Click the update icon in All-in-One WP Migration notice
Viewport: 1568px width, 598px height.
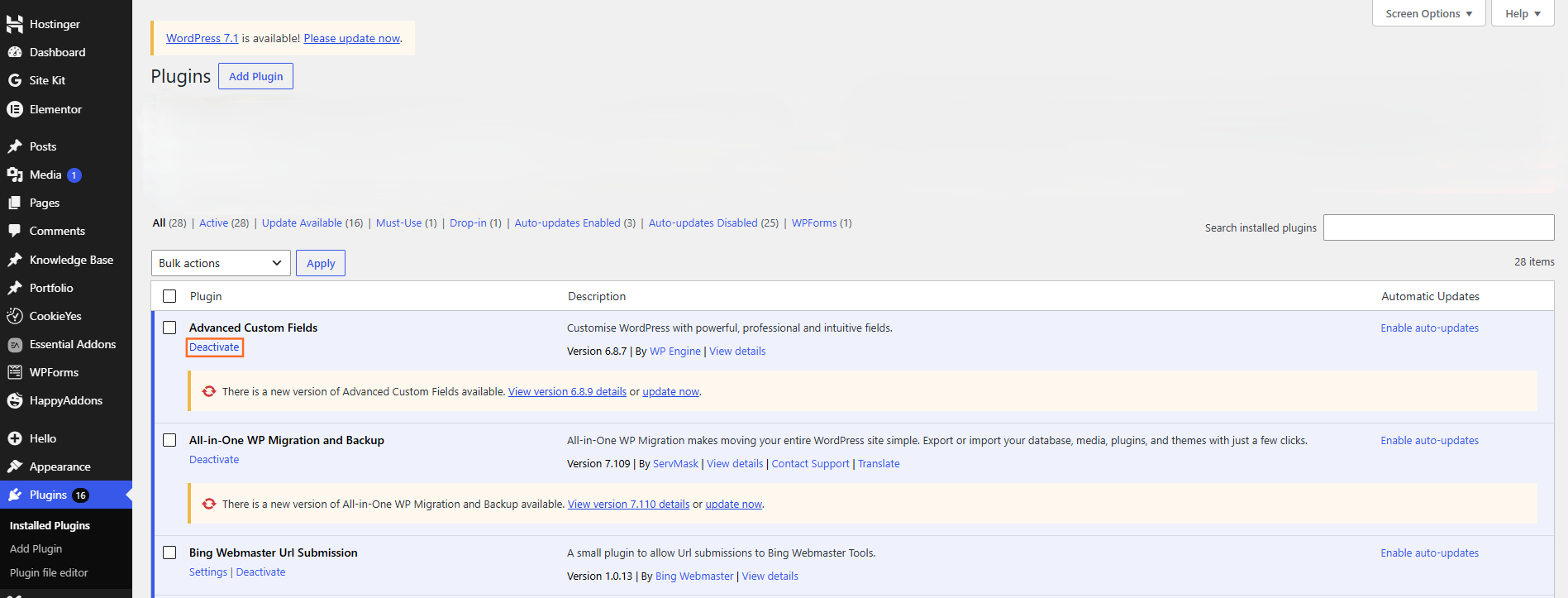[209, 504]
